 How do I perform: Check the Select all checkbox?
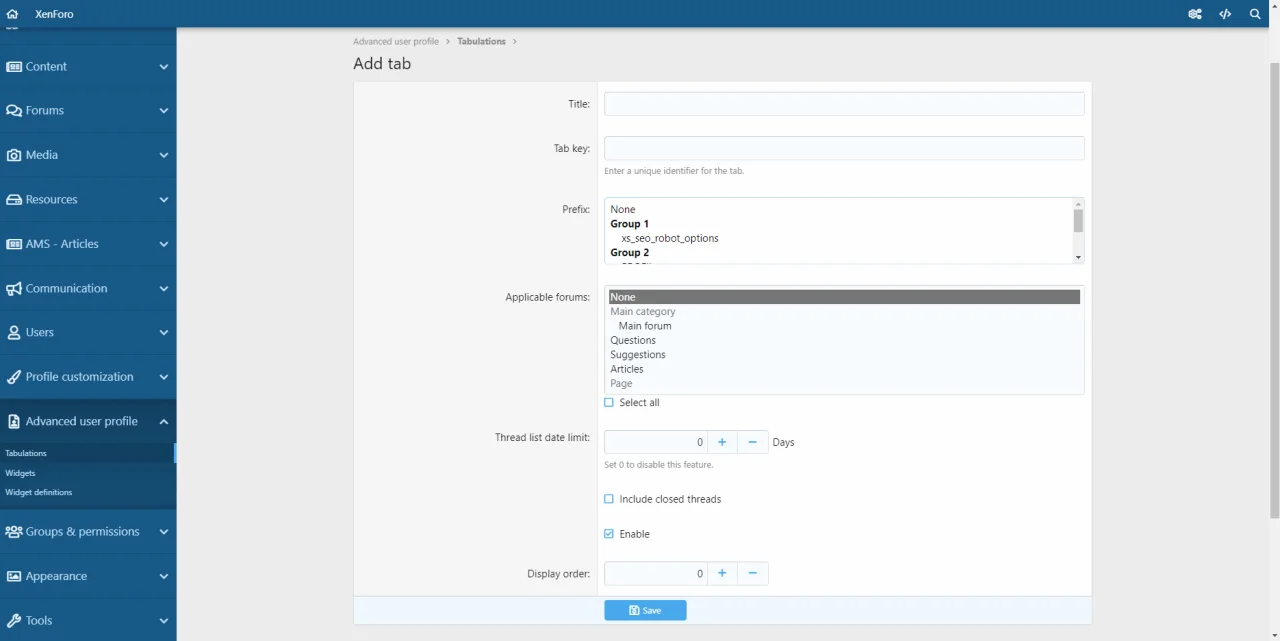point(609,402)
